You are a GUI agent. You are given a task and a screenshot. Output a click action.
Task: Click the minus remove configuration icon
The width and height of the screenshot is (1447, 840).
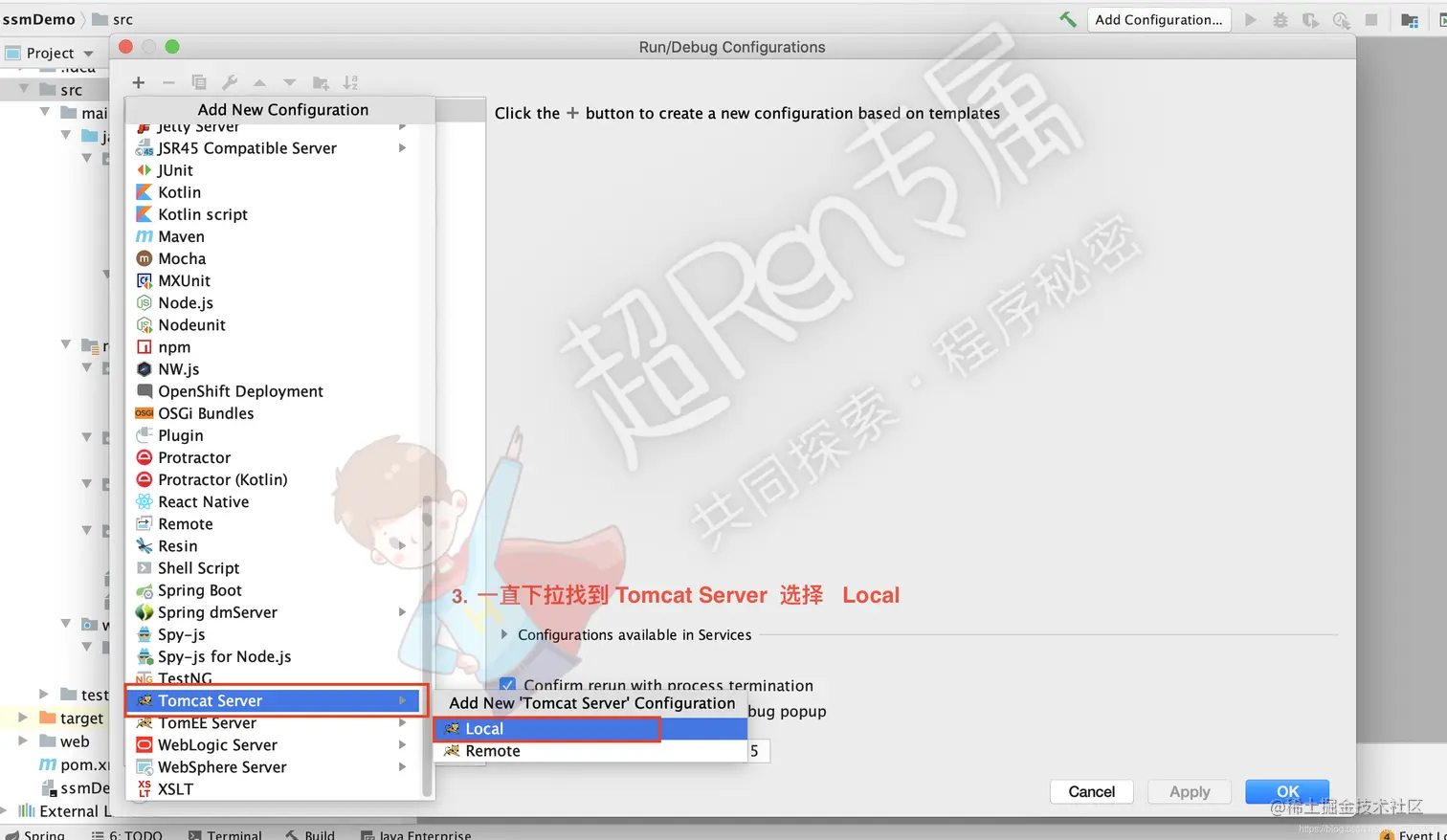point(168,82)
